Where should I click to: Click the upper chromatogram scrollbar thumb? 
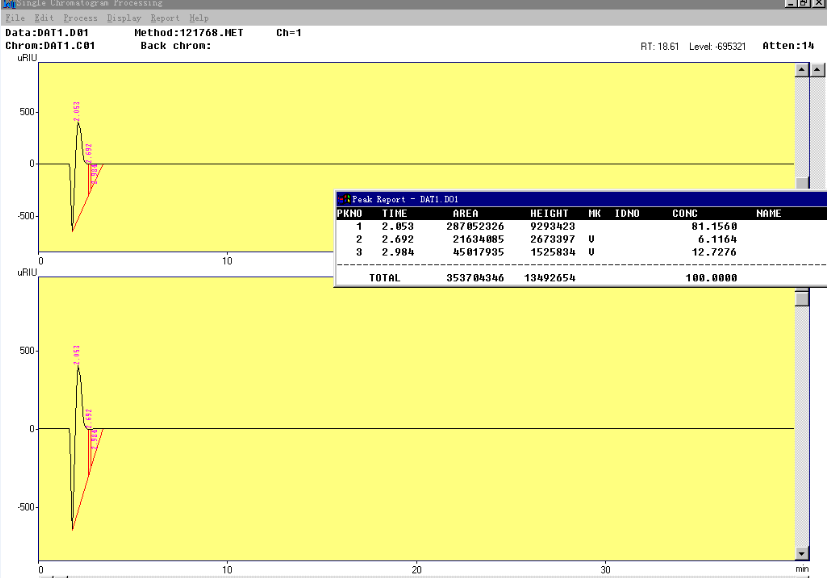(802, 182)
